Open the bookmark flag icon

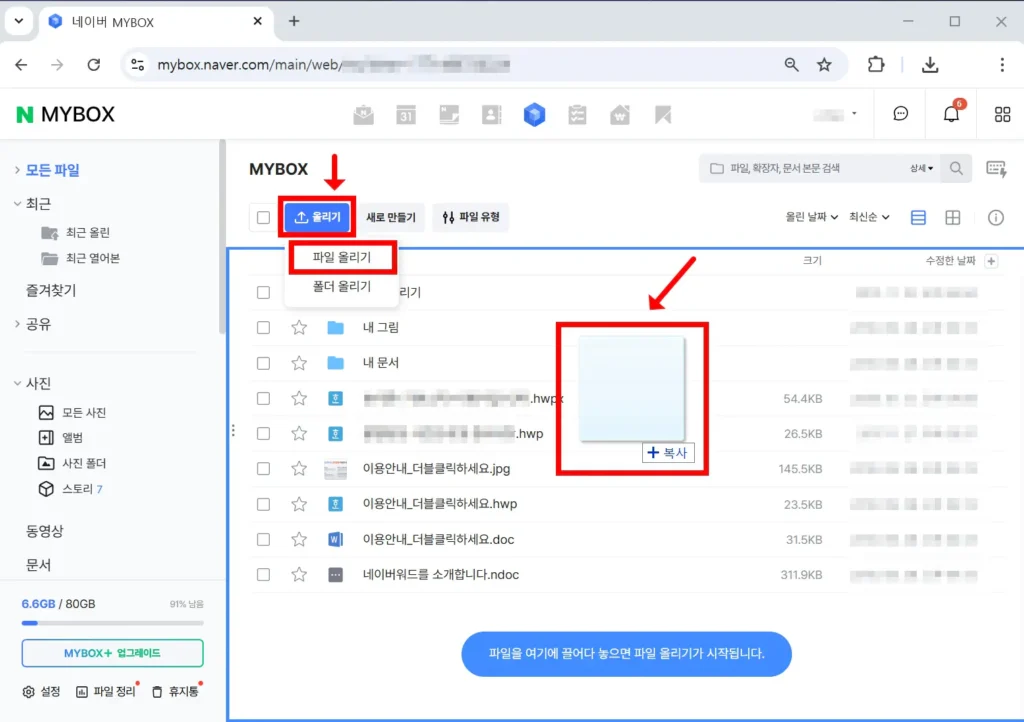(x=663, y=115)
